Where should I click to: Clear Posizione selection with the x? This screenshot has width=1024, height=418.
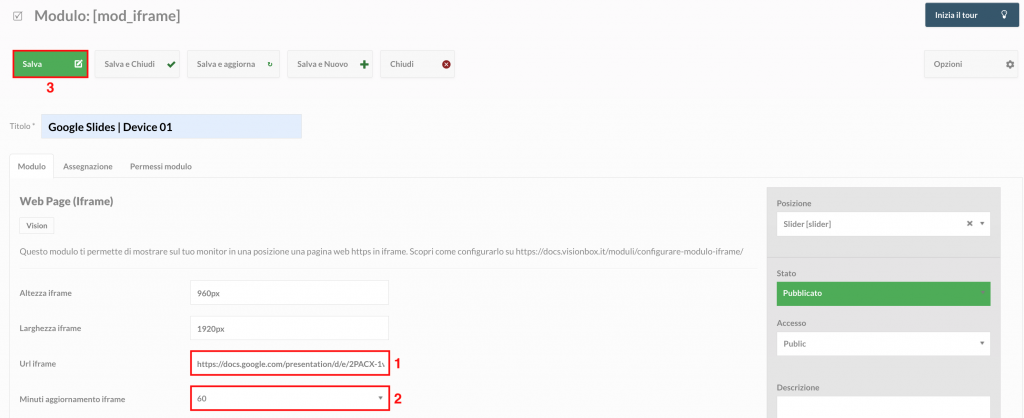coord(970,223)
